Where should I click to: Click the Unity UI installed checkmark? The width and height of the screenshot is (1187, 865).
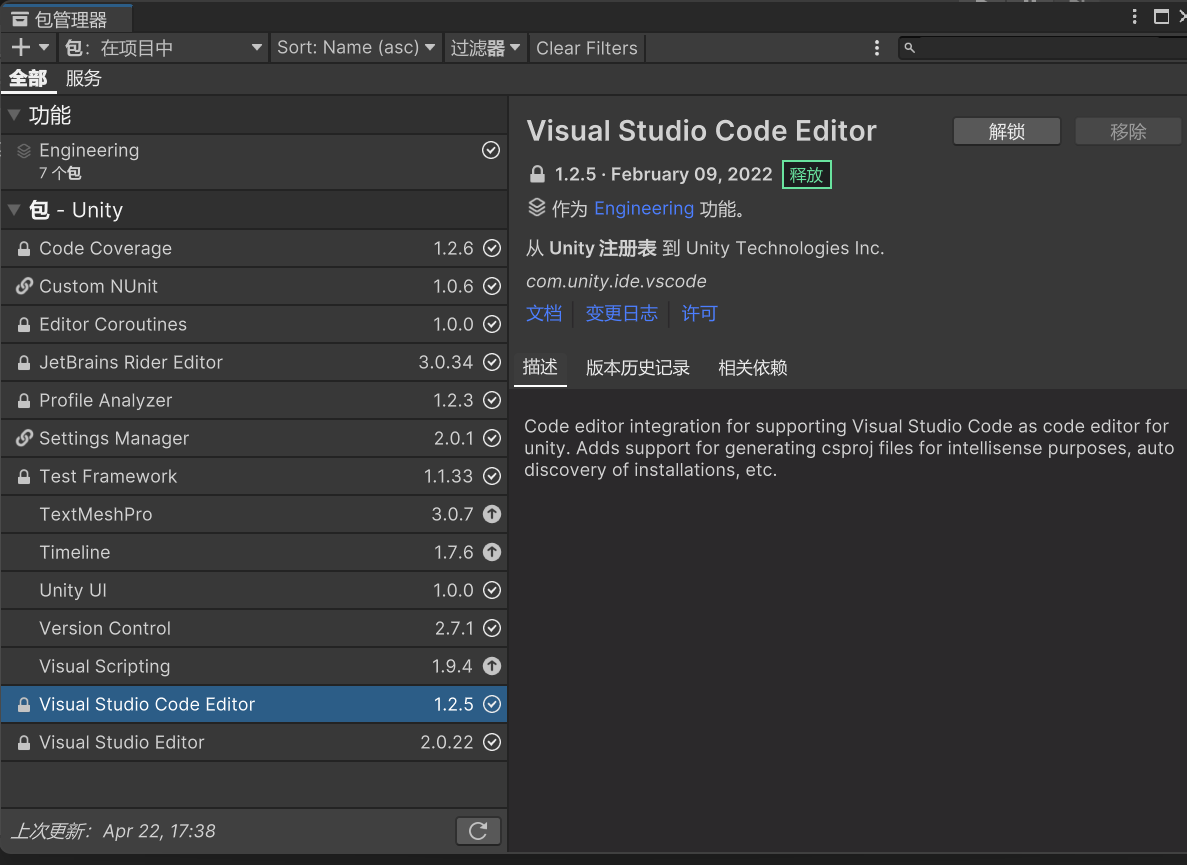pyautogui.click(x=492, y=590)
